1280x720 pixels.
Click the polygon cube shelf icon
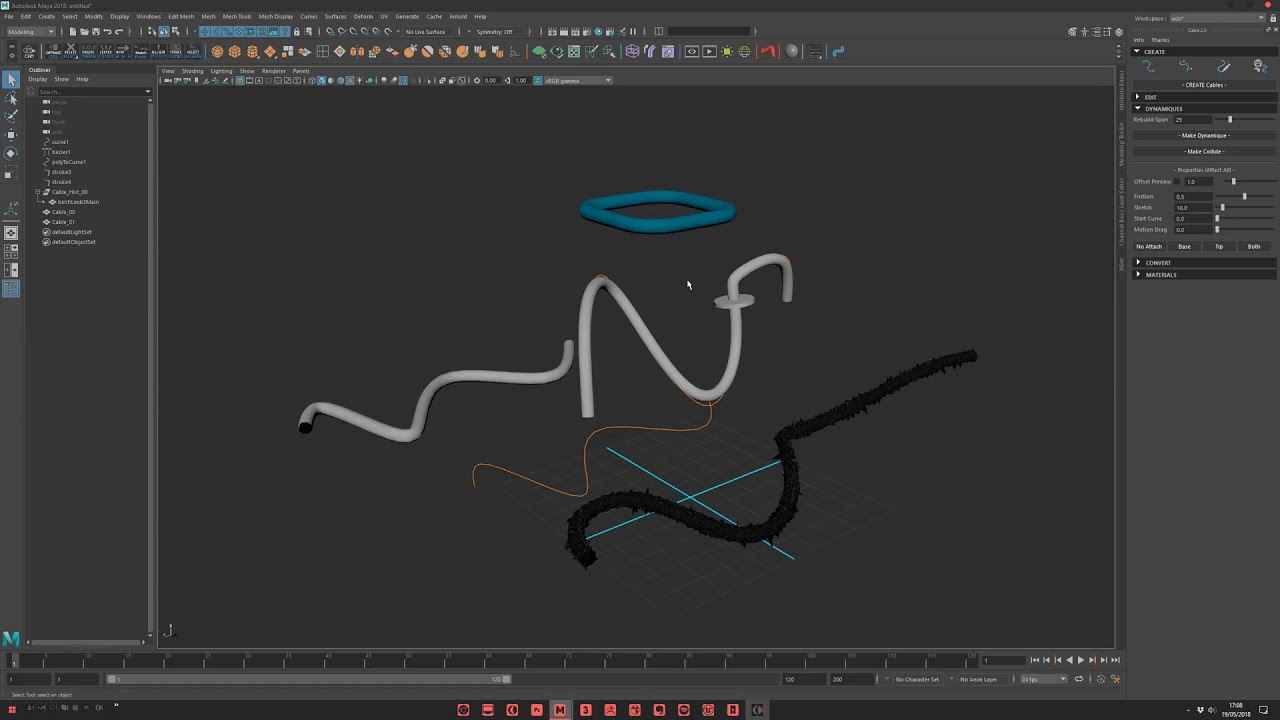235,52
